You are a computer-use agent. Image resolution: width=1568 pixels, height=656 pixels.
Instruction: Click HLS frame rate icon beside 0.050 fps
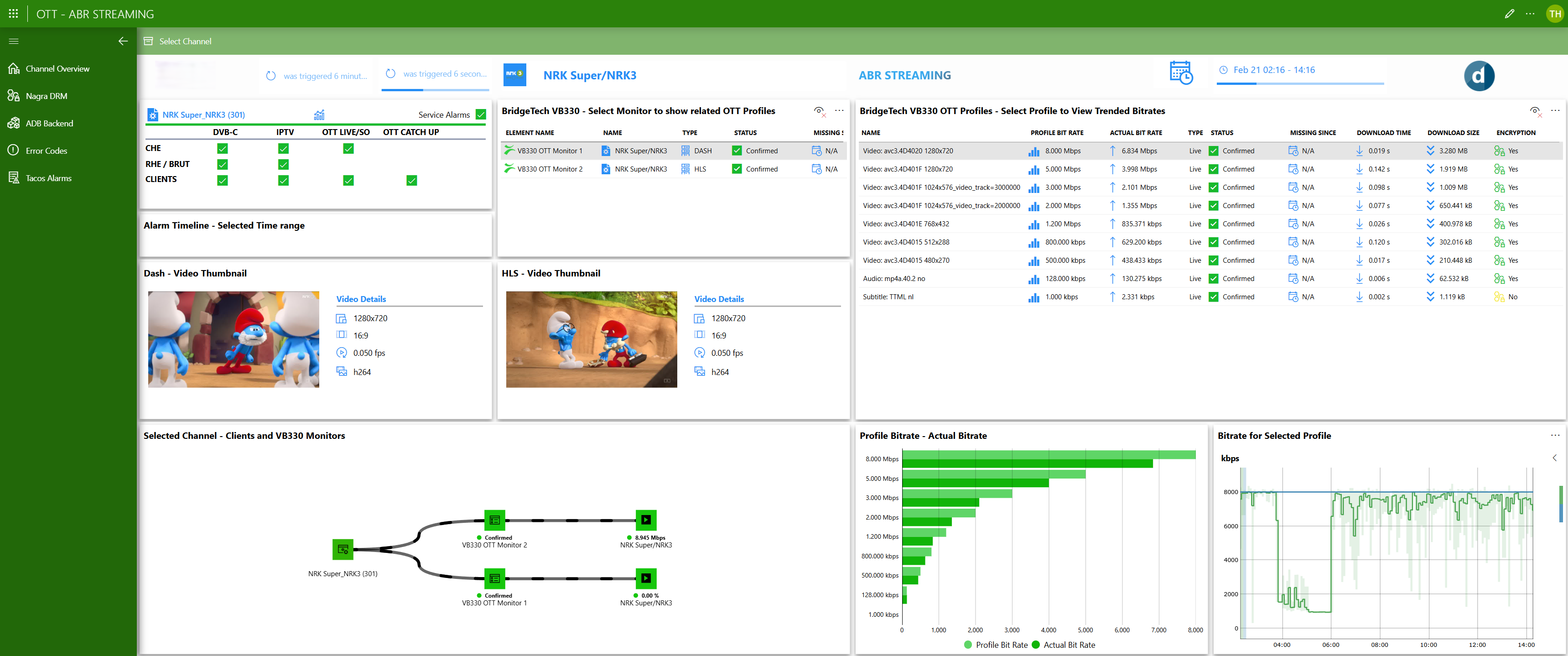tap(700, 353)
